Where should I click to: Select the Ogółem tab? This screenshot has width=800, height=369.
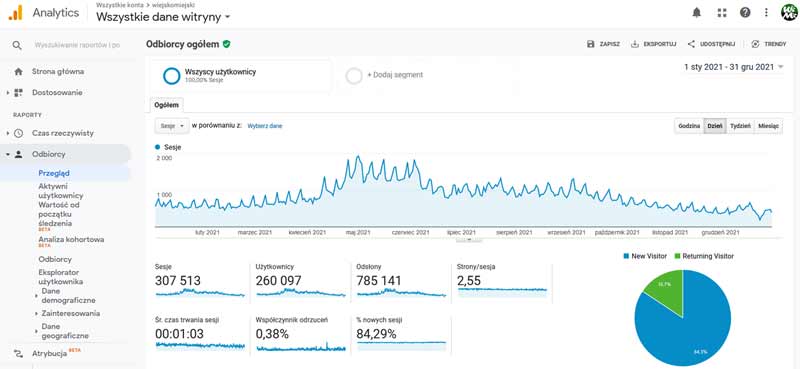(x=166, y=105)
